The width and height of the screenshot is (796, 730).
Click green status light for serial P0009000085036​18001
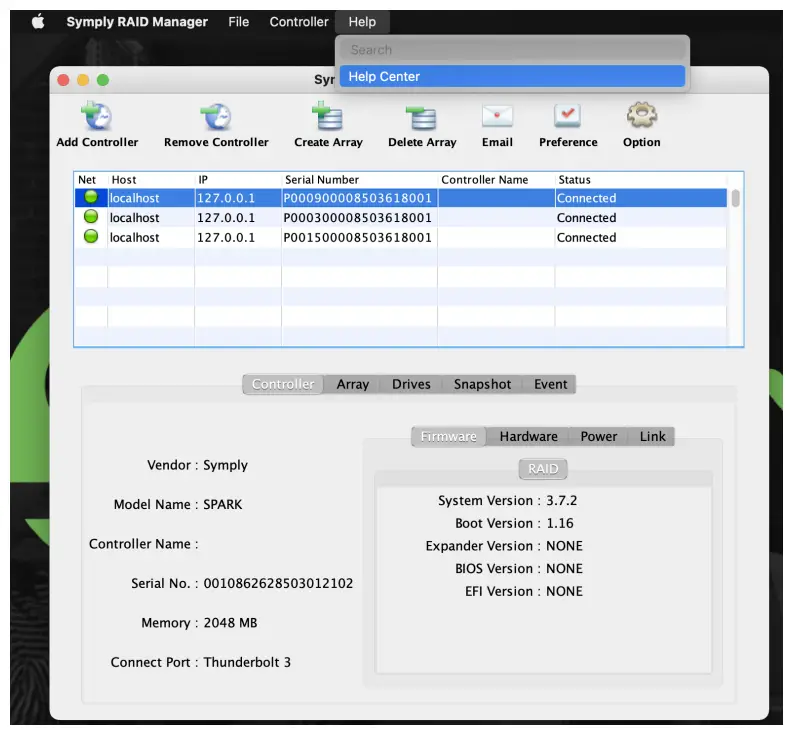click(91, 197)
